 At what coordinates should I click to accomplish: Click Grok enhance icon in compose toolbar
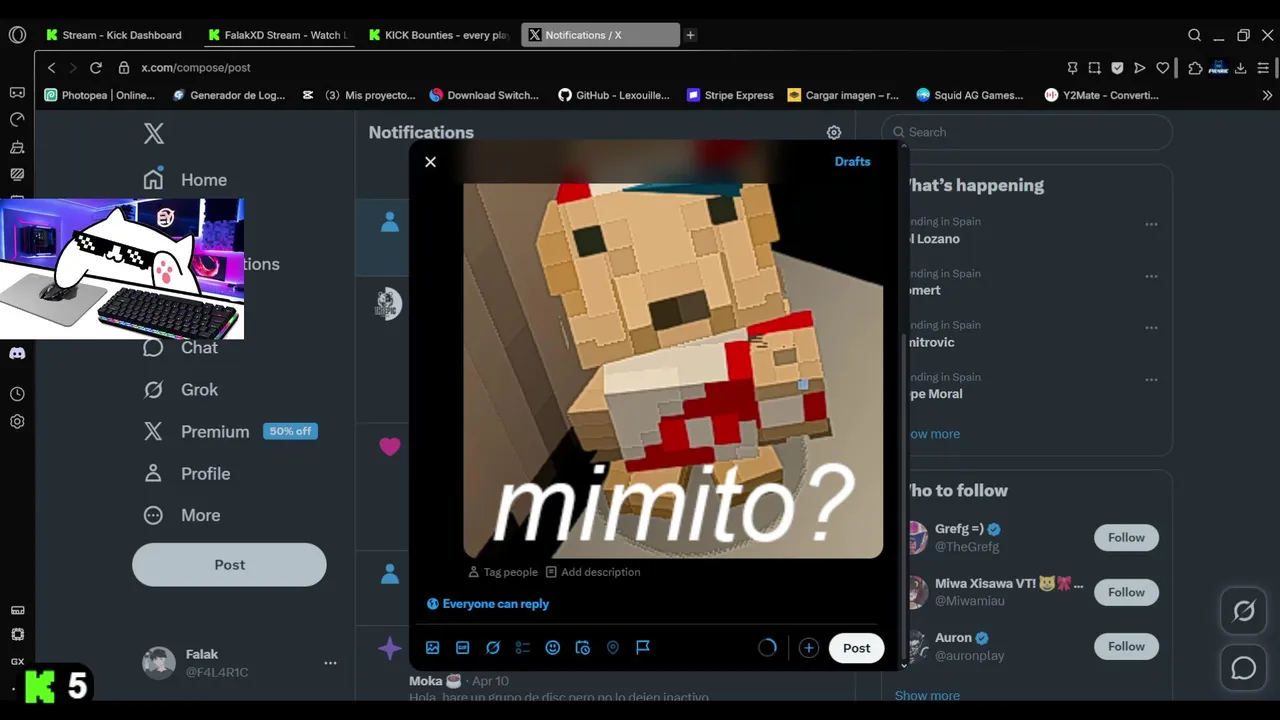pyautogui.click(x=493, y=648)
